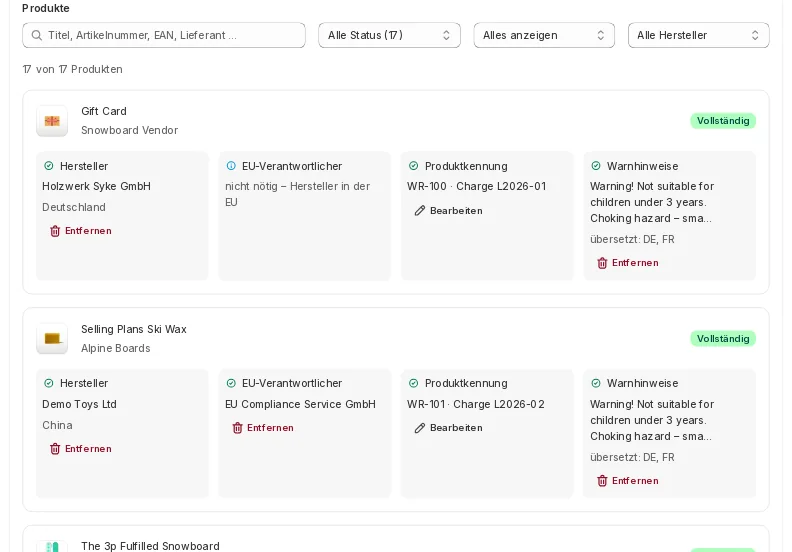Click check icon beside Hersteller in Ski Wax
Screen dimensions: 792x552
point(49,383)
